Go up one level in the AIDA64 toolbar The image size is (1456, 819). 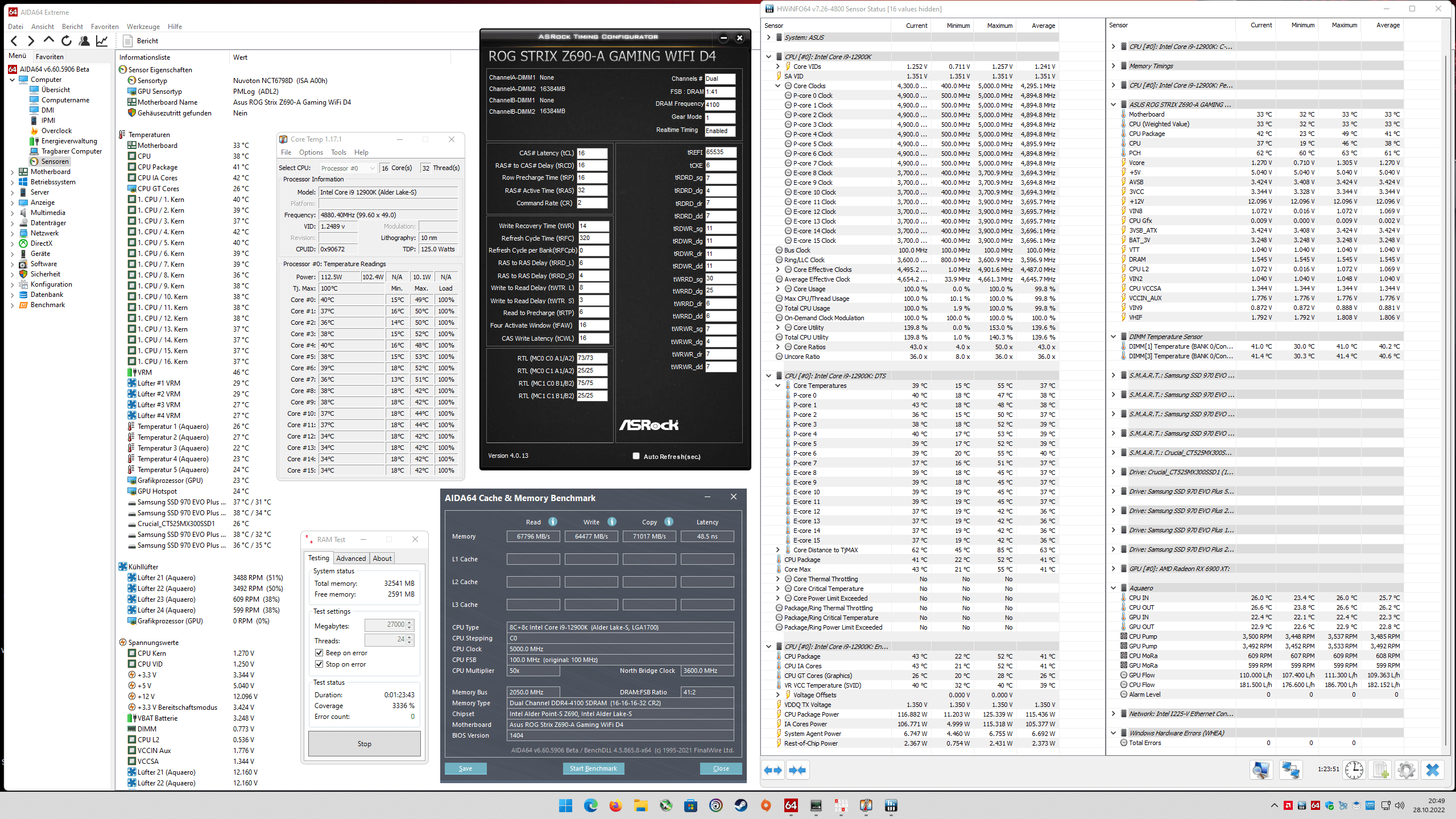[x=49, y=41]
